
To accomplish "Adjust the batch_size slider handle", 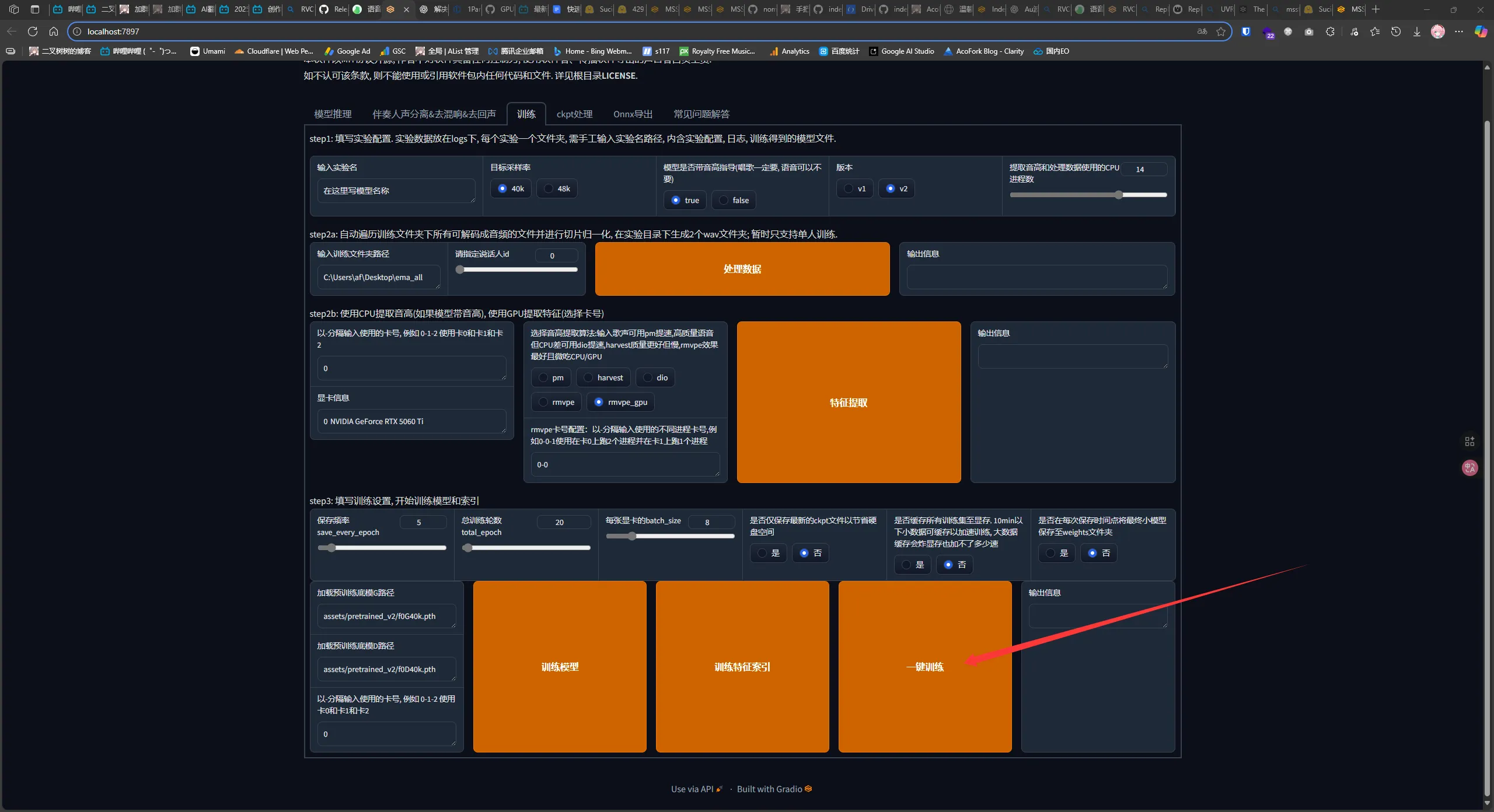I will tap(632, 536).
